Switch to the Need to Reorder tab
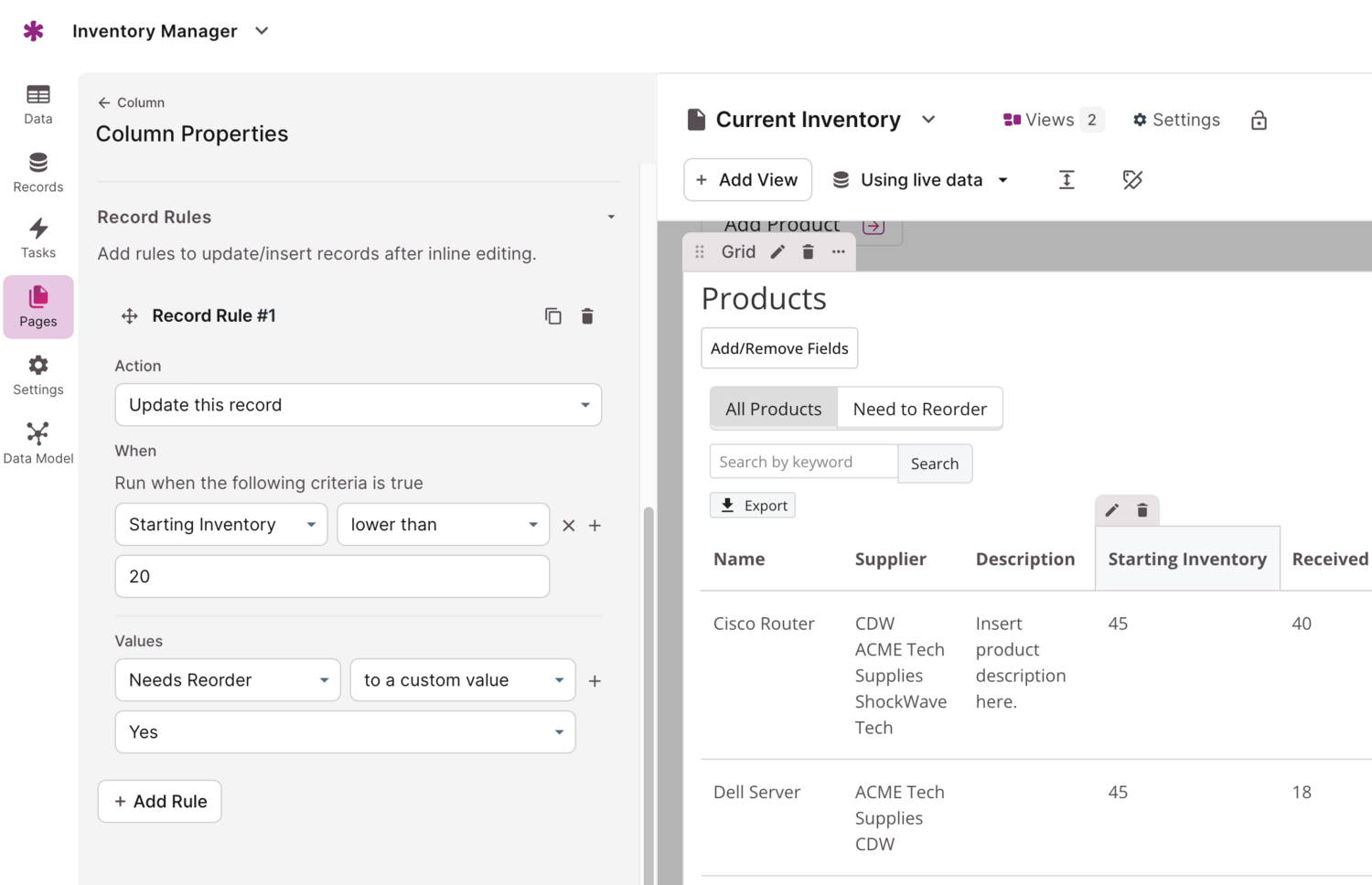 coord(919,409)
